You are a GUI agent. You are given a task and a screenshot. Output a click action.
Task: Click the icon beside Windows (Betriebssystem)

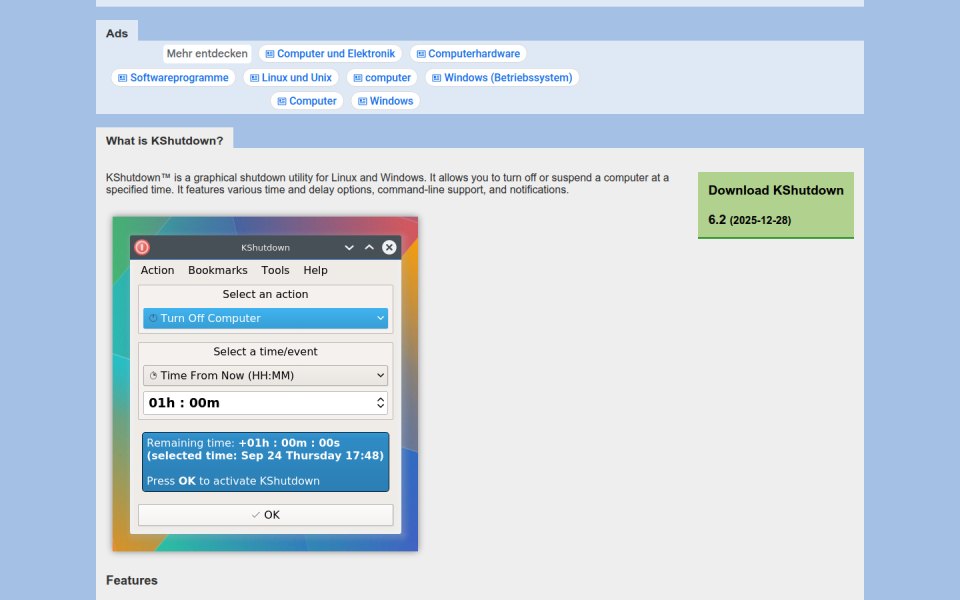pos(437,78)
